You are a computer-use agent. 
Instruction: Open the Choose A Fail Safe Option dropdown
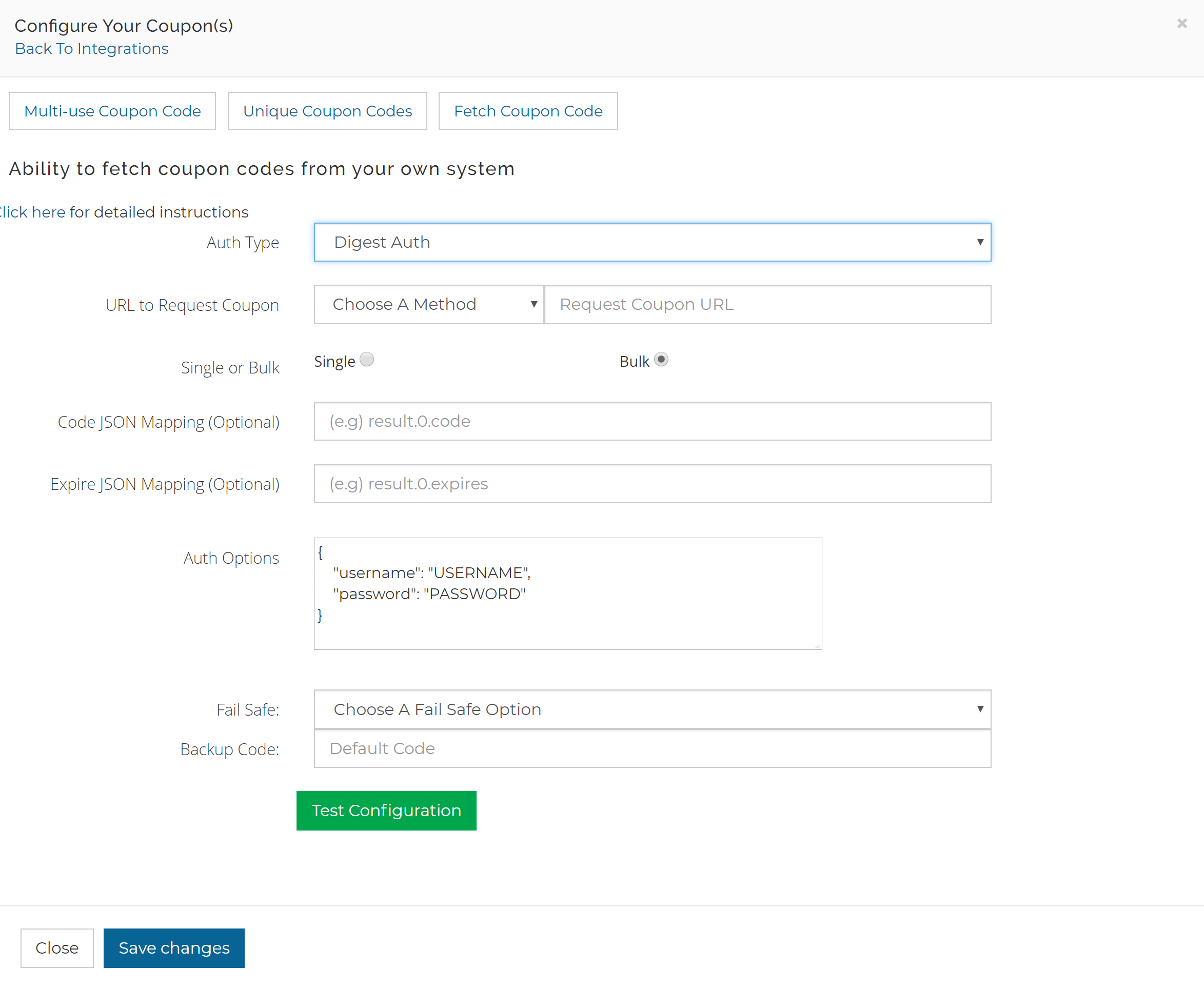click(x=652, y=709)
